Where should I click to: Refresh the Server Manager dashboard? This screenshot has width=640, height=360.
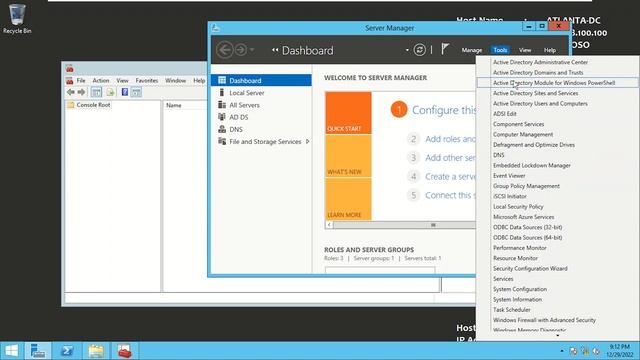420,50
